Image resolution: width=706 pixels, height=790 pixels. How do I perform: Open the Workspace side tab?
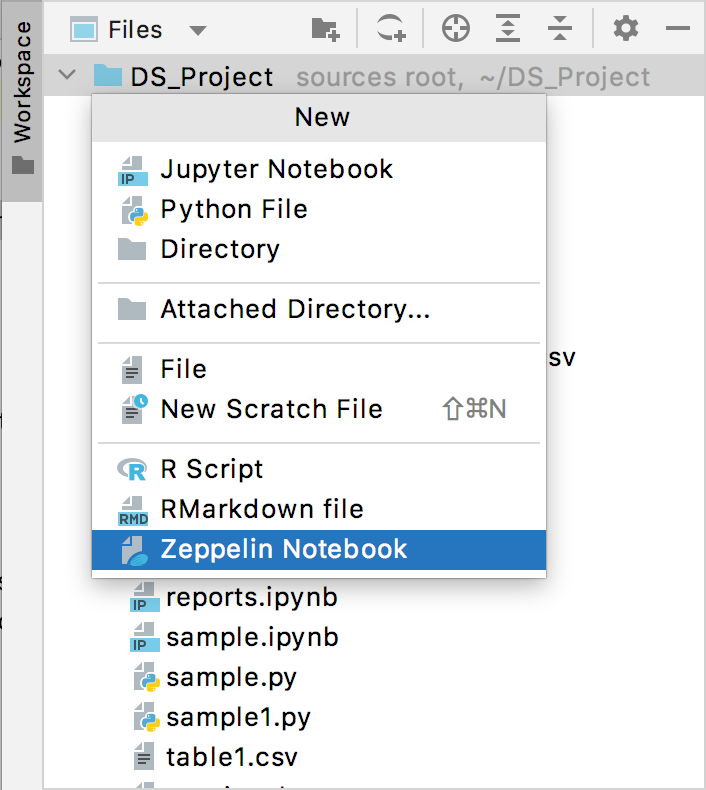coord(22,98)
